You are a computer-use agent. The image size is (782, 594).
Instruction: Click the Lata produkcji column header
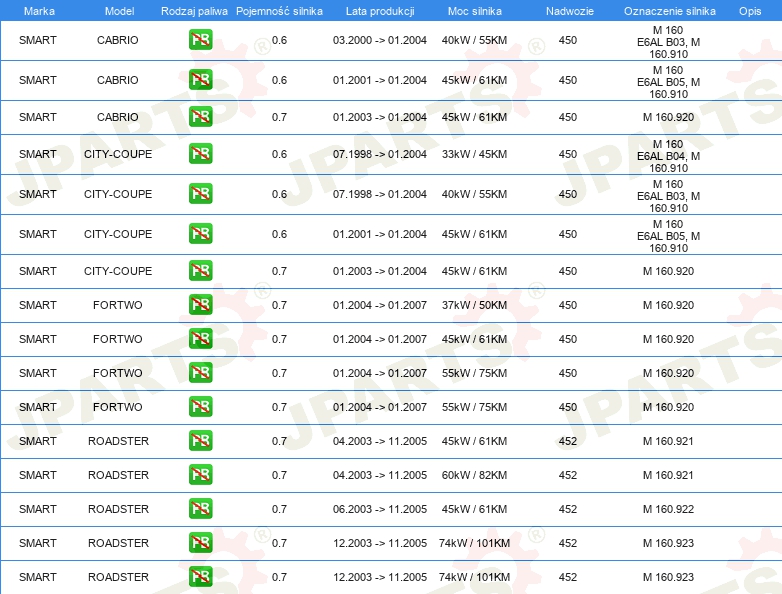pyautogui.click(x=378, y=10)
